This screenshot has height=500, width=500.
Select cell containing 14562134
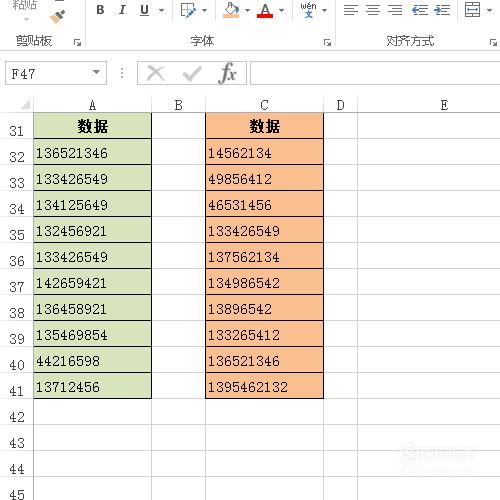[264, 152]
